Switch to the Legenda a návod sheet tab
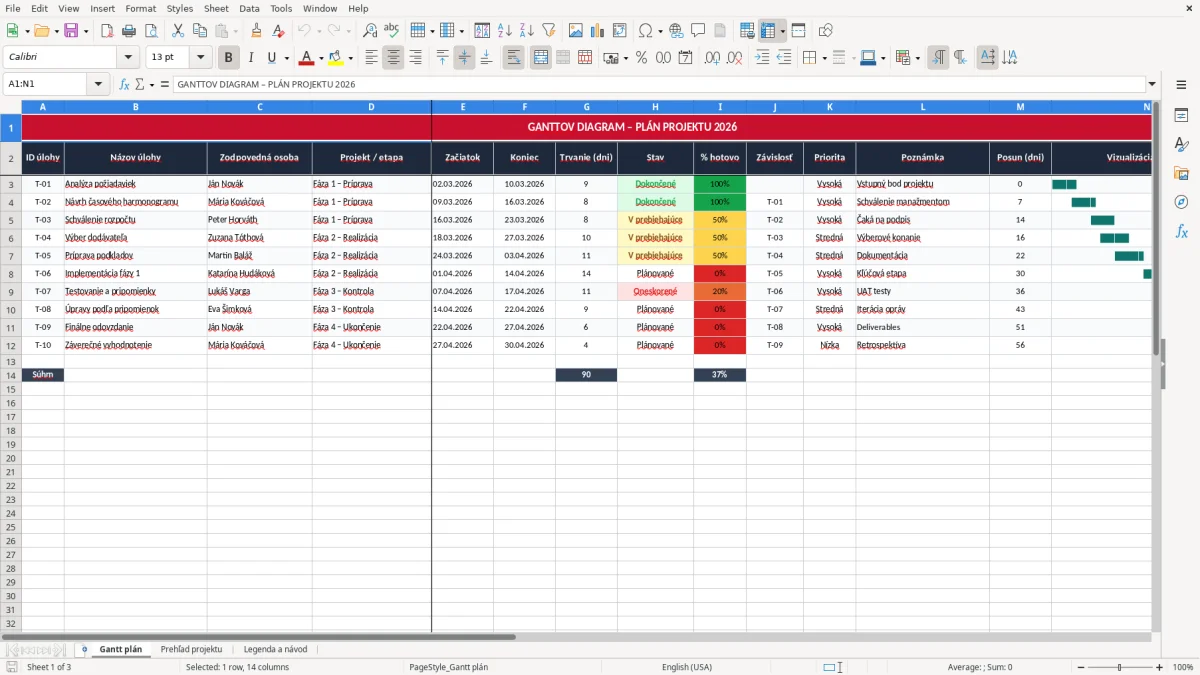 tap(275, 649)
